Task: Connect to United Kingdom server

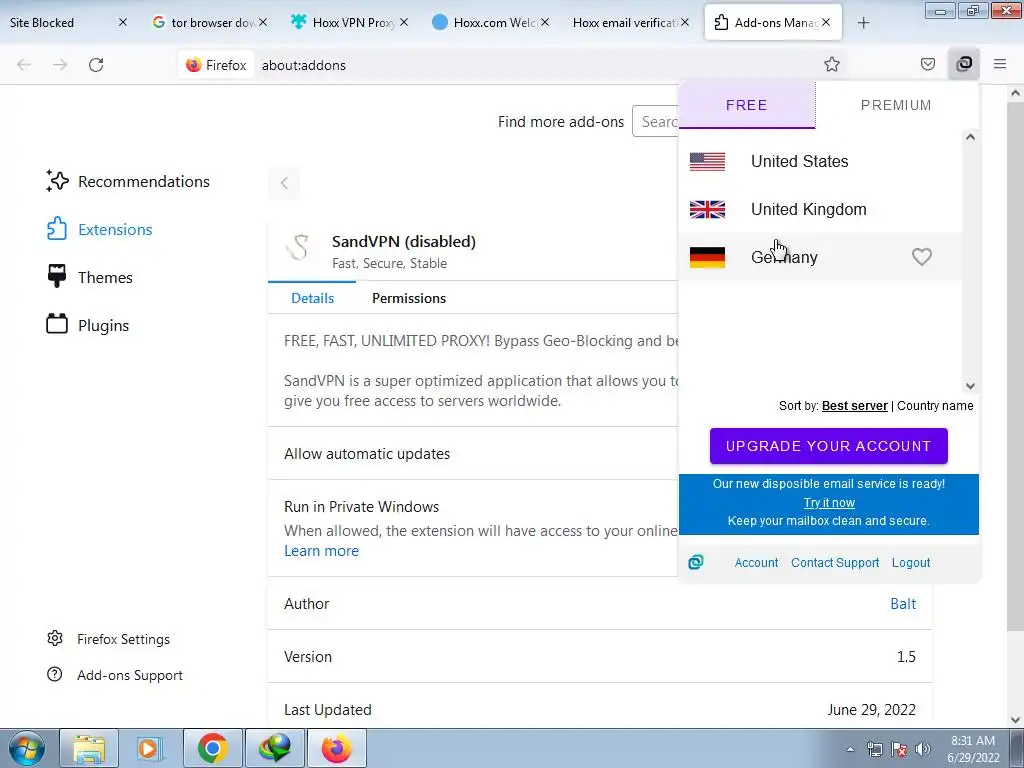Action: [x=820, y=209]
